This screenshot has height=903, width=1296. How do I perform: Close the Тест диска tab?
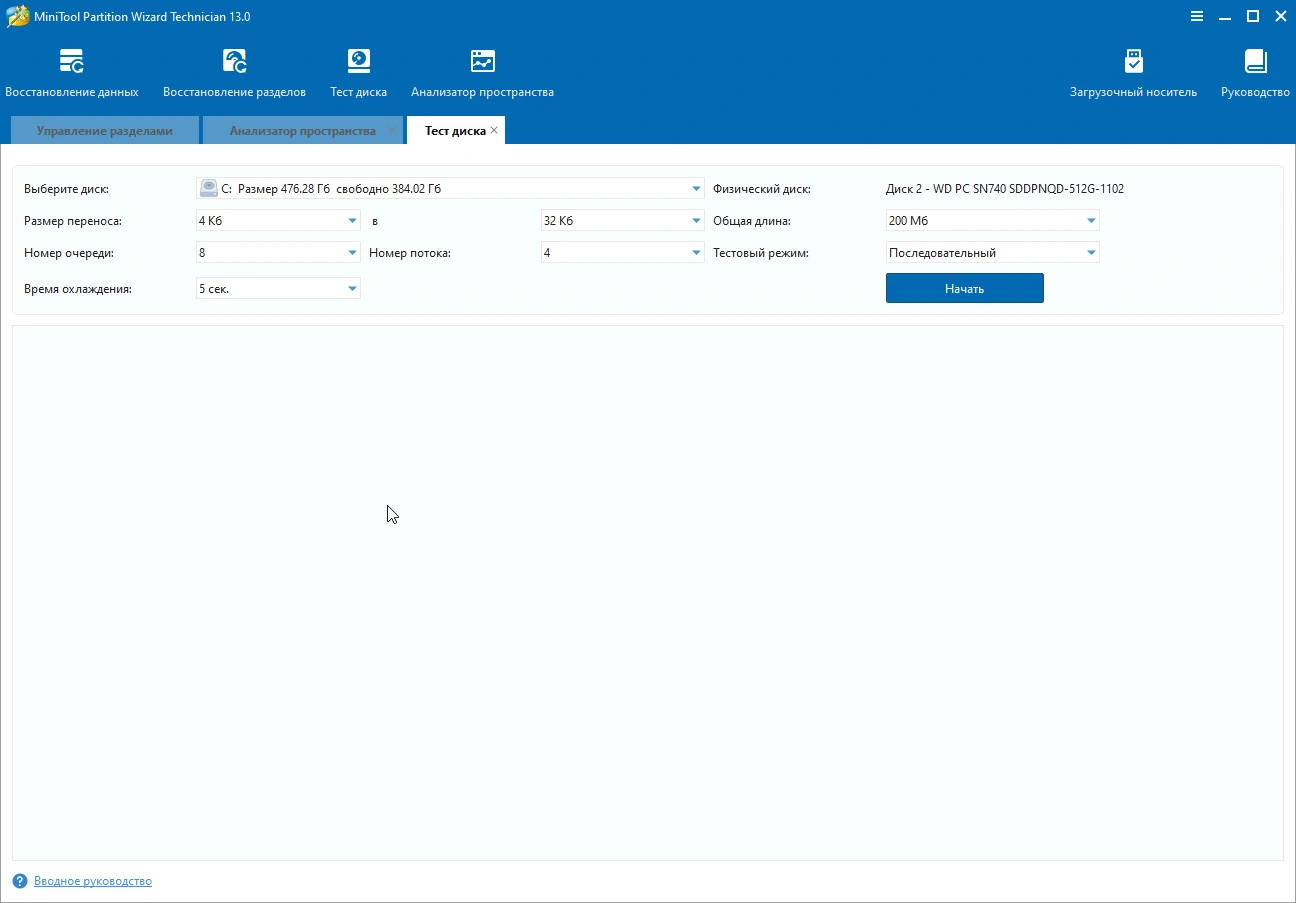click(494, 130)
